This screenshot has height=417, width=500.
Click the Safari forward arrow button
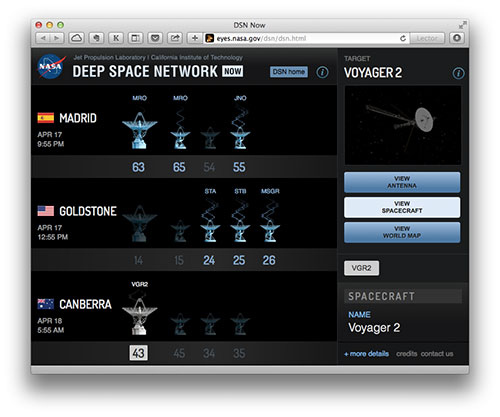[57, 38]
